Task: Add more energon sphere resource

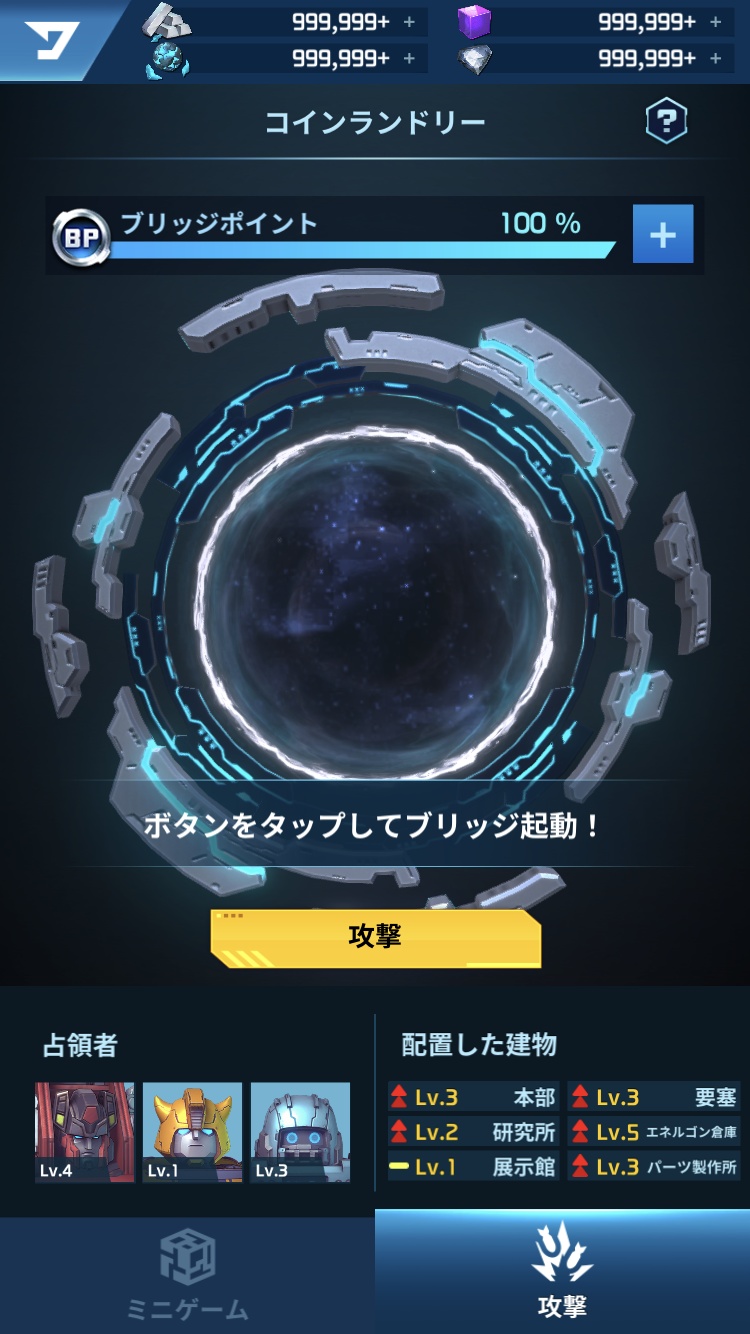Action: tap(409, 59)
